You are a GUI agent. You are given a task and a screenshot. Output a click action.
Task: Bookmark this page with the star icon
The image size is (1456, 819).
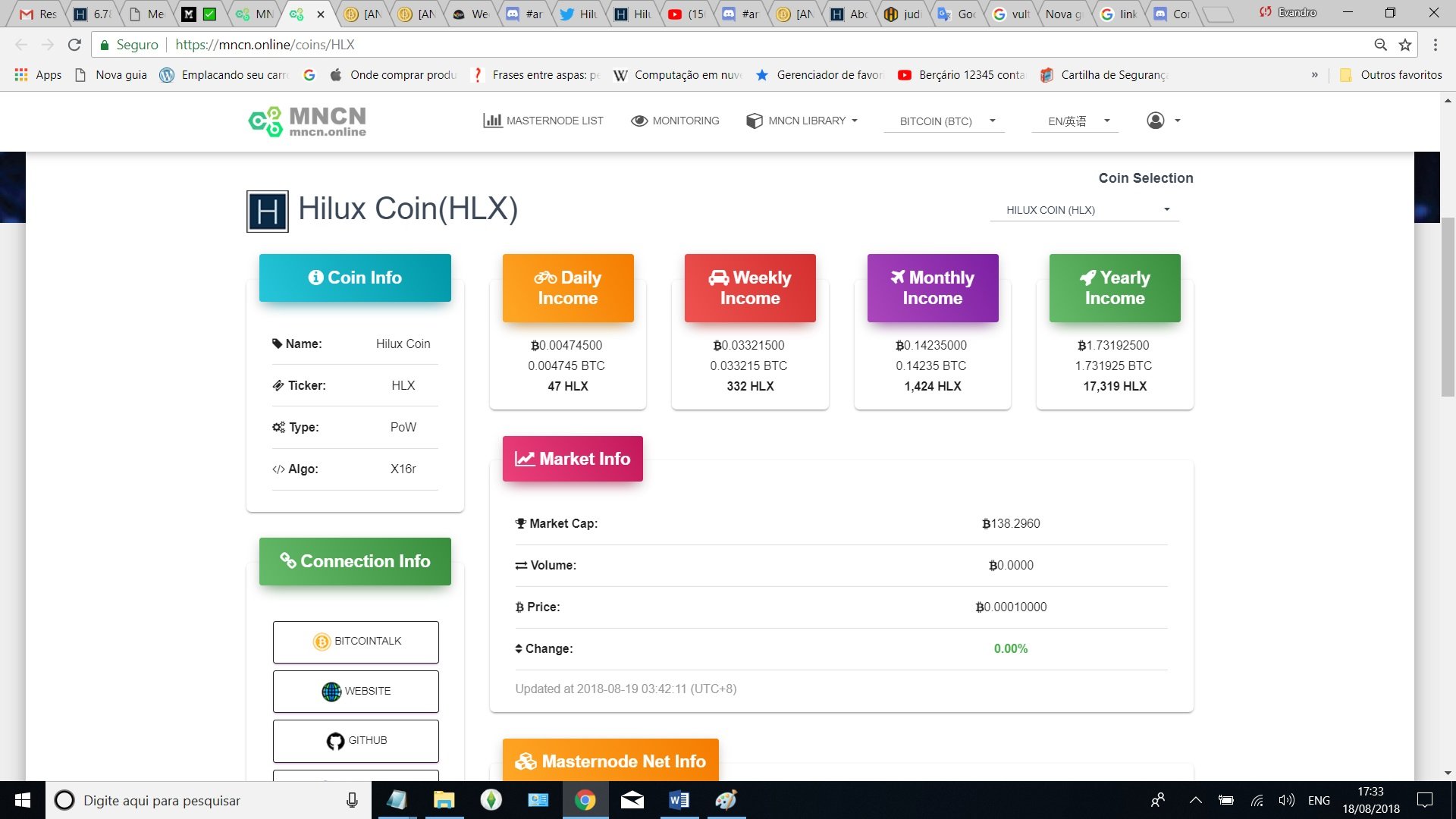pyautogui.click(x=1405, y=45)
